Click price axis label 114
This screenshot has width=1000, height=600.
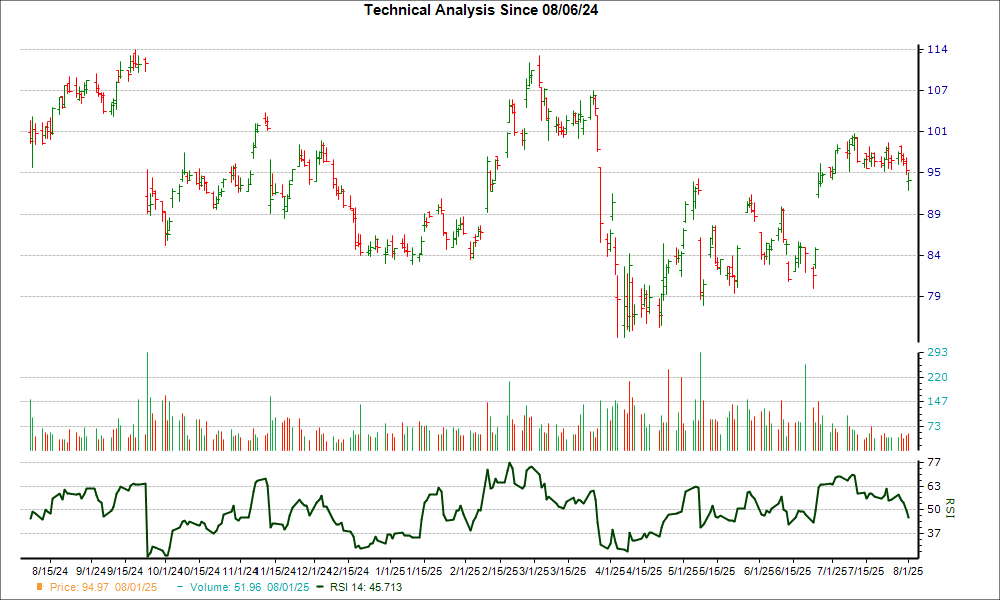(x=937, y=50)
